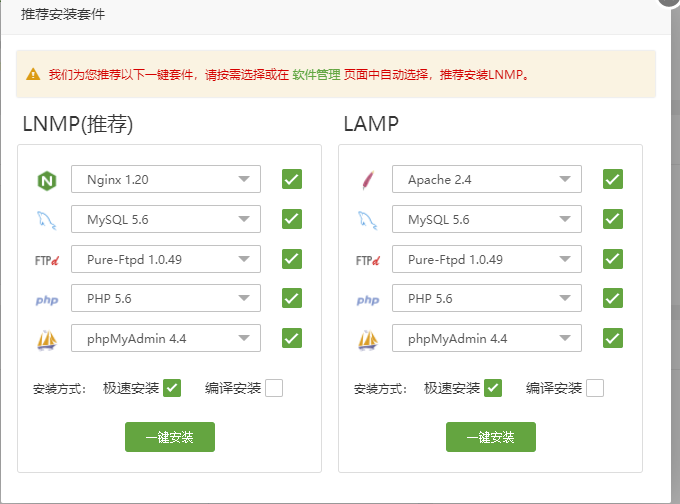Click the php logo icon in LNMP
The image size is (680, 504).
47,300
